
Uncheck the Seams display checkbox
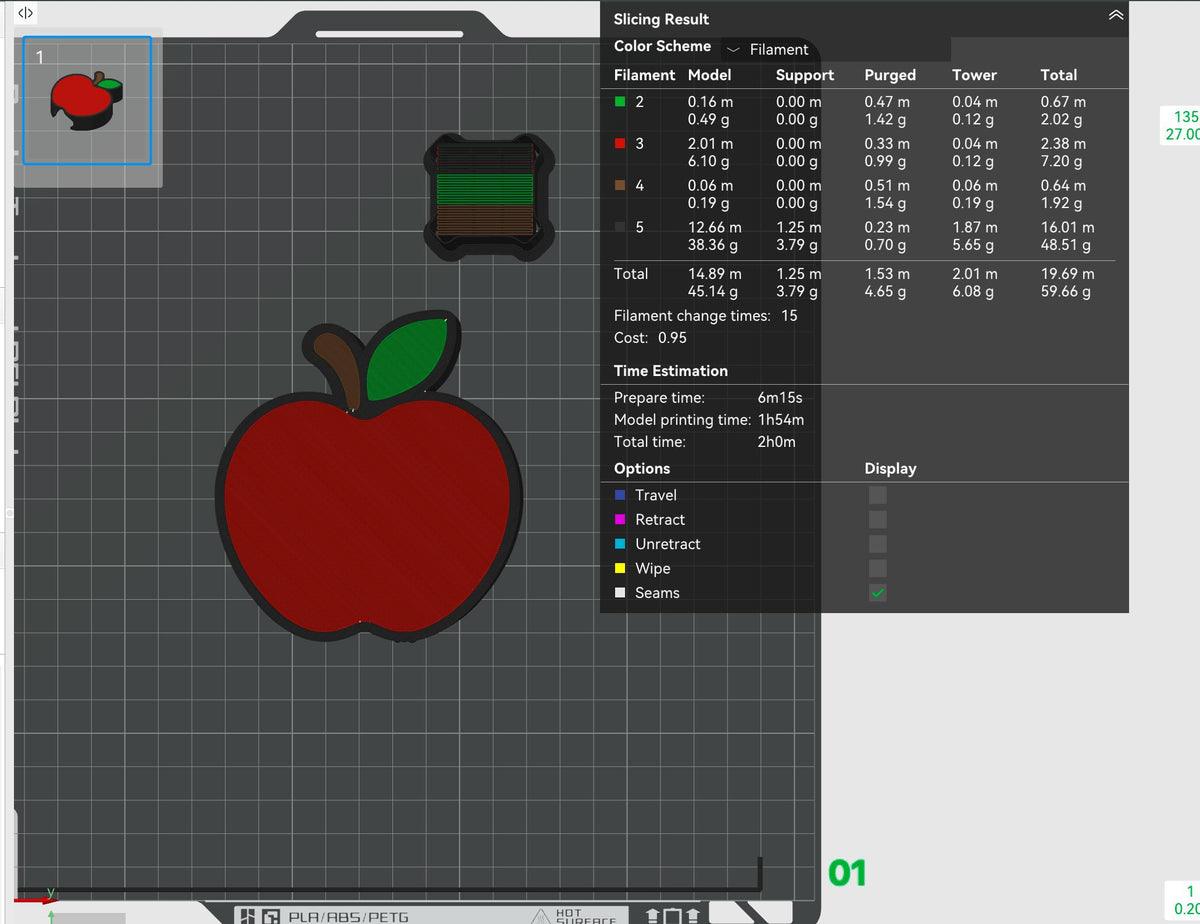click(x=877, y=593)
